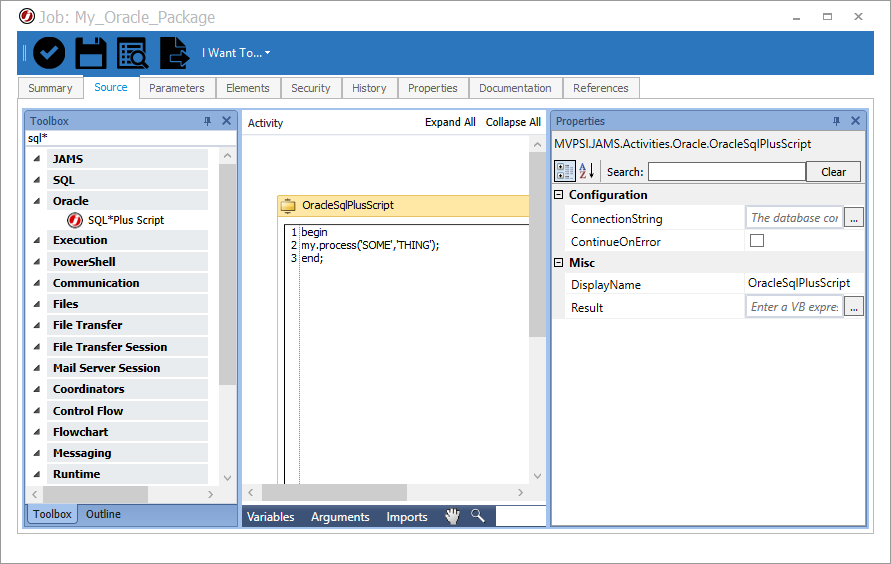Click designer horizontal scrollbar right arrow

pos(520,492)
